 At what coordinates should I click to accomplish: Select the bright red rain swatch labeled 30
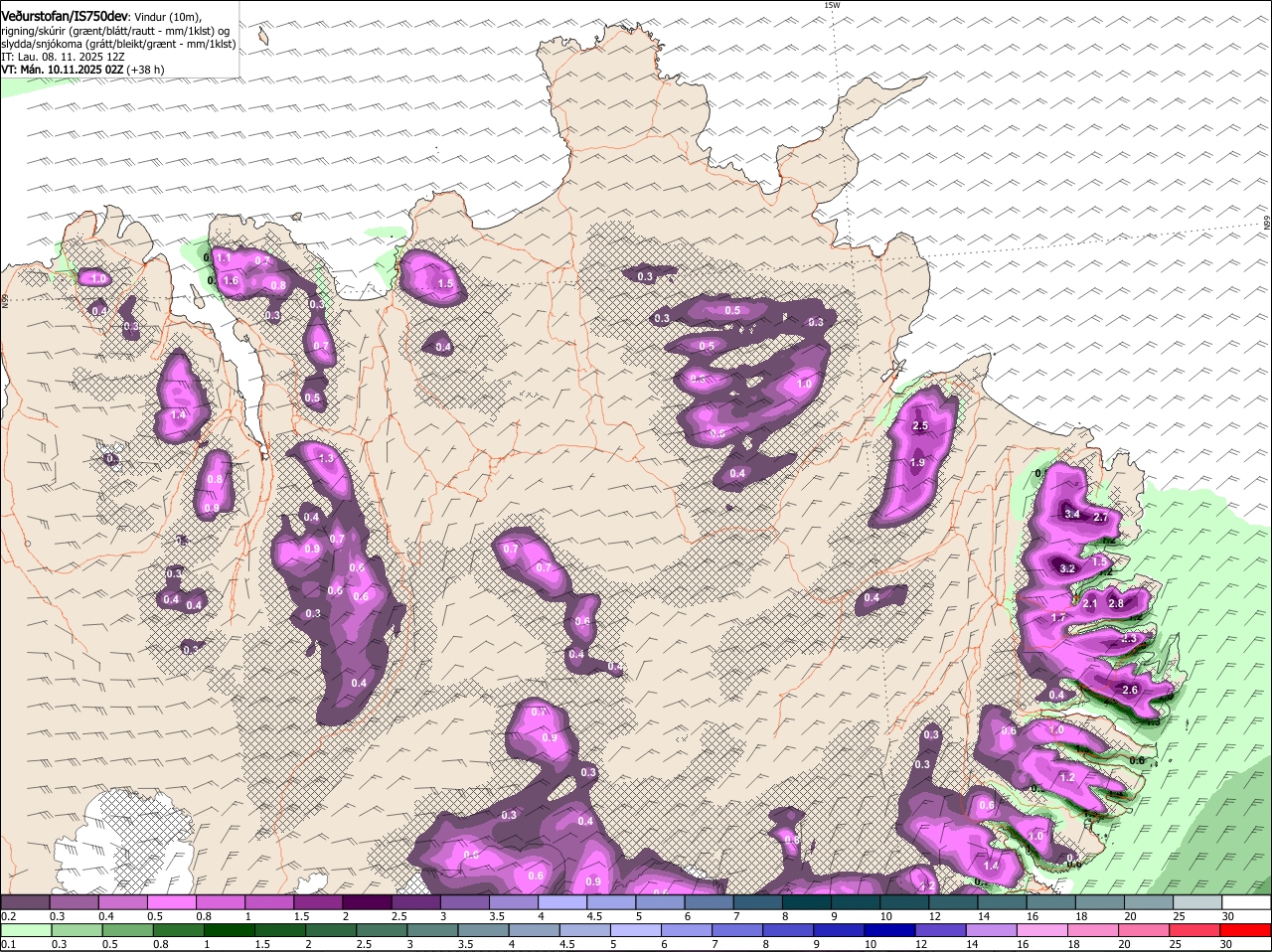point(1246,930)
